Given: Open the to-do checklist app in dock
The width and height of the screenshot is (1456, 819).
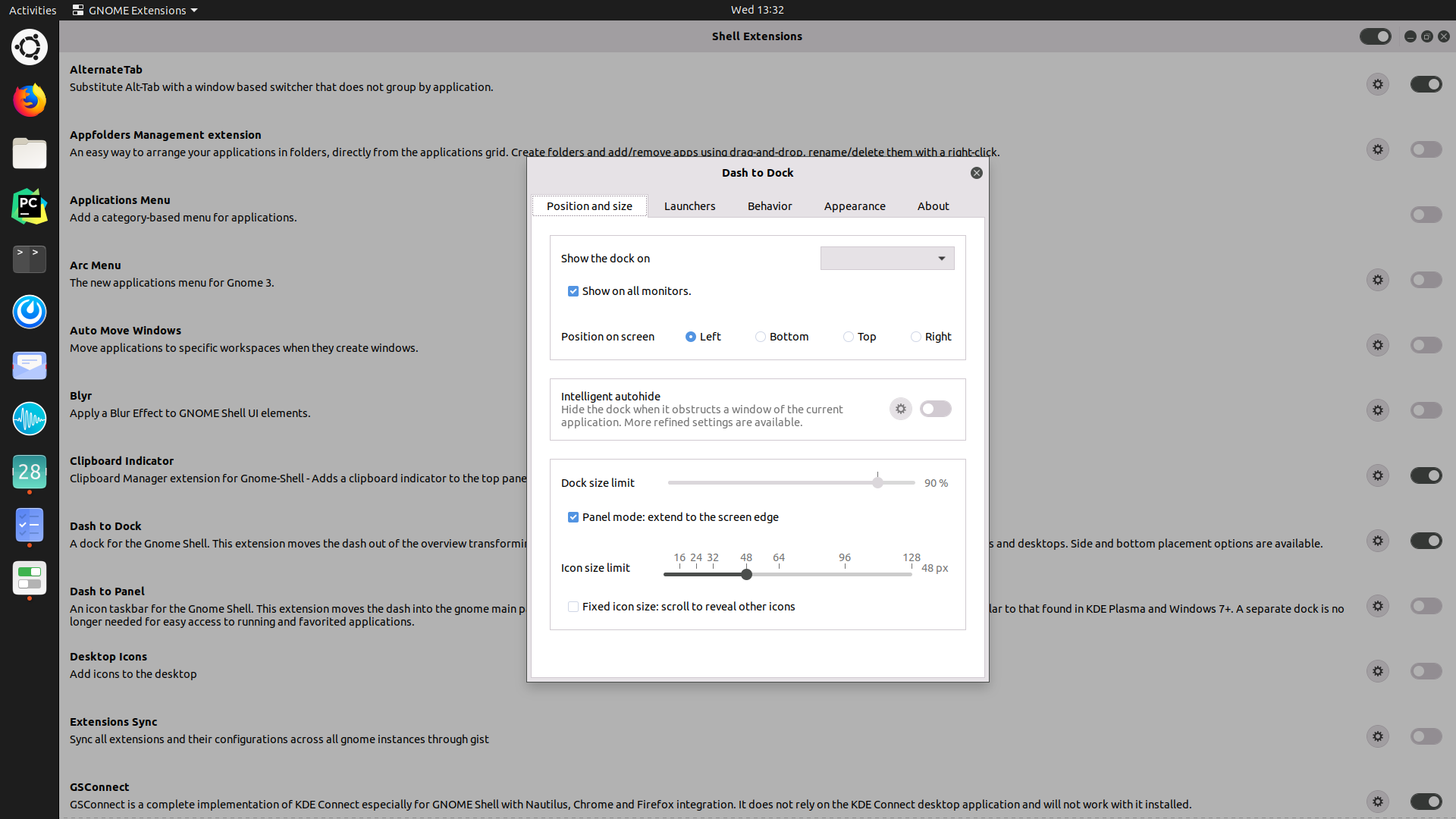Looking at the screenshot, I should click(30, 525).
